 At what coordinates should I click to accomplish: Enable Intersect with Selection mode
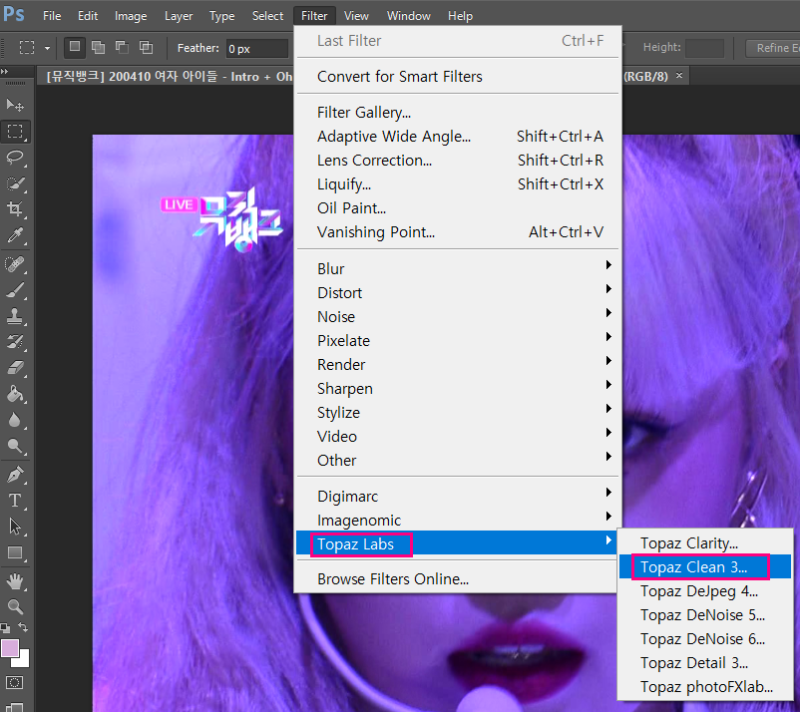(146, 47)
